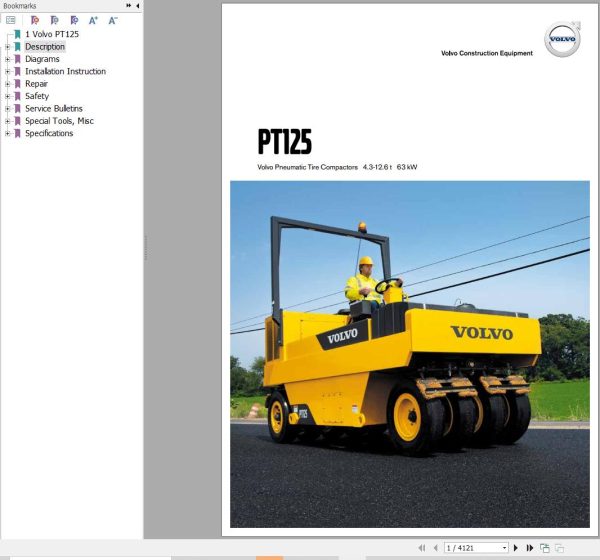Select the Service Bulletins bookmark
Screen dimensions: 600x560
point(54,109)
